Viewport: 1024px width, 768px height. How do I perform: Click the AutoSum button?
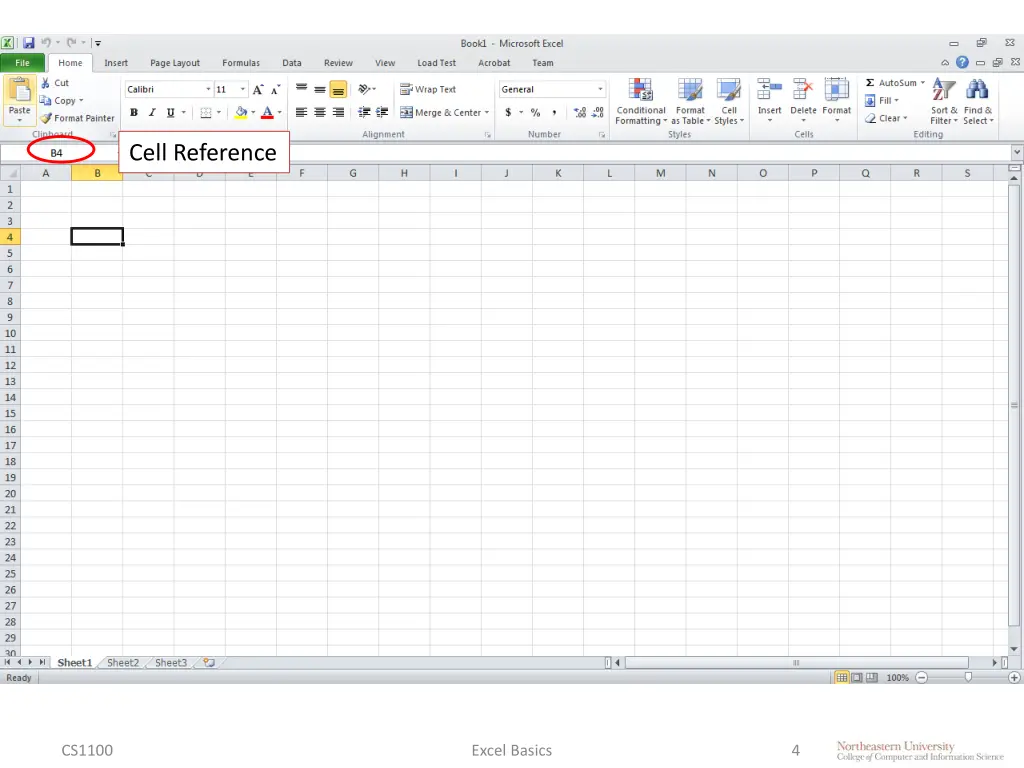pos(890,83)
